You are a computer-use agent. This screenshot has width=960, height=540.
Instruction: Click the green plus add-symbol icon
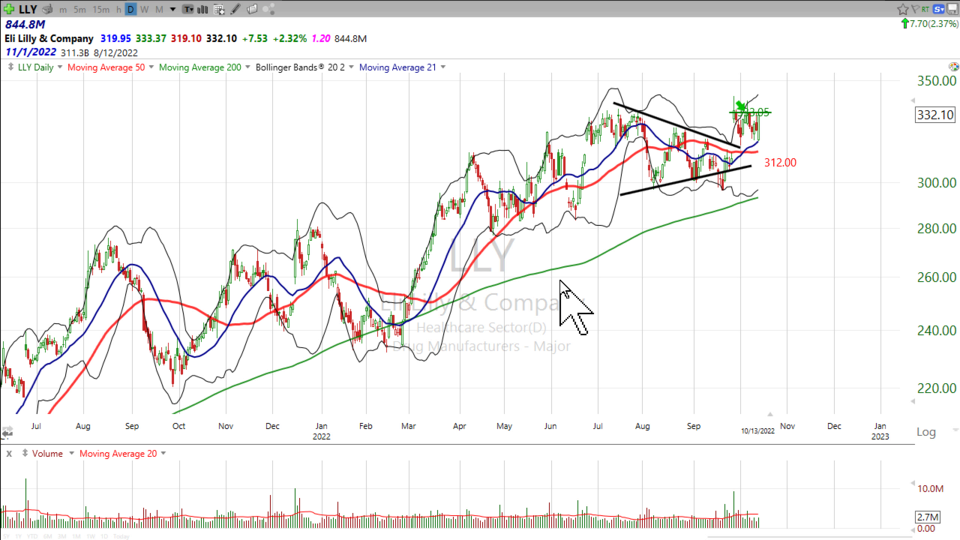point(9,9)
